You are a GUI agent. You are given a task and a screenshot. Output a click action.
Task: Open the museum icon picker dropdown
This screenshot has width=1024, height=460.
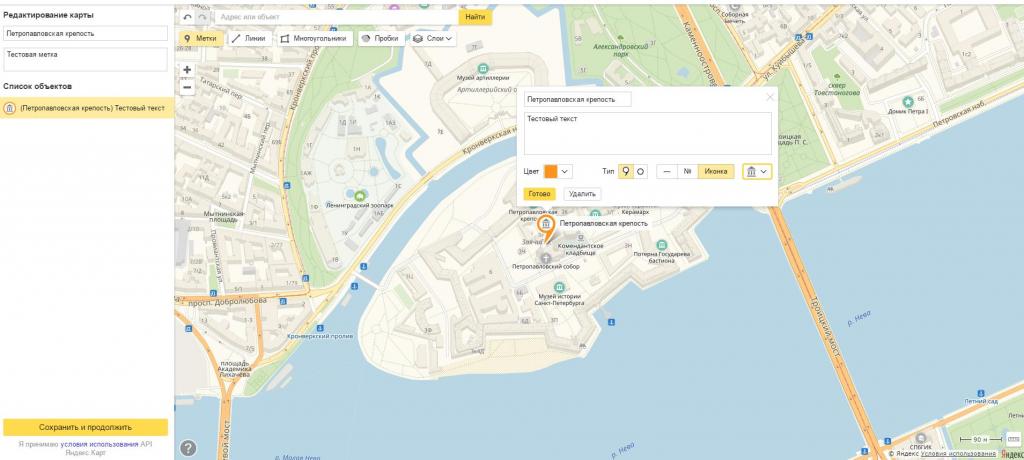(757, 171)
